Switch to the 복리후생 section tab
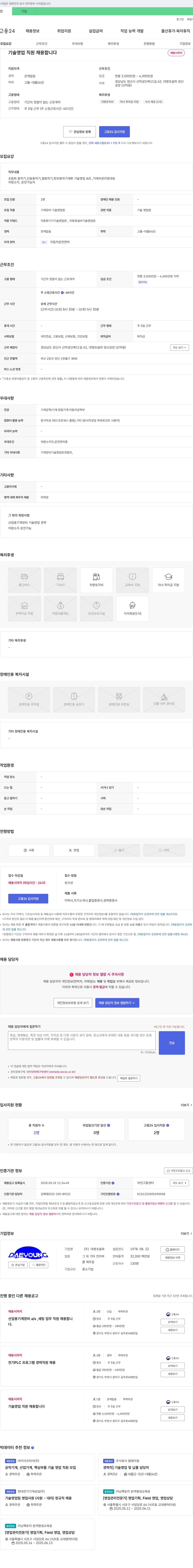Screen dimensions: 193x1568 113,44
